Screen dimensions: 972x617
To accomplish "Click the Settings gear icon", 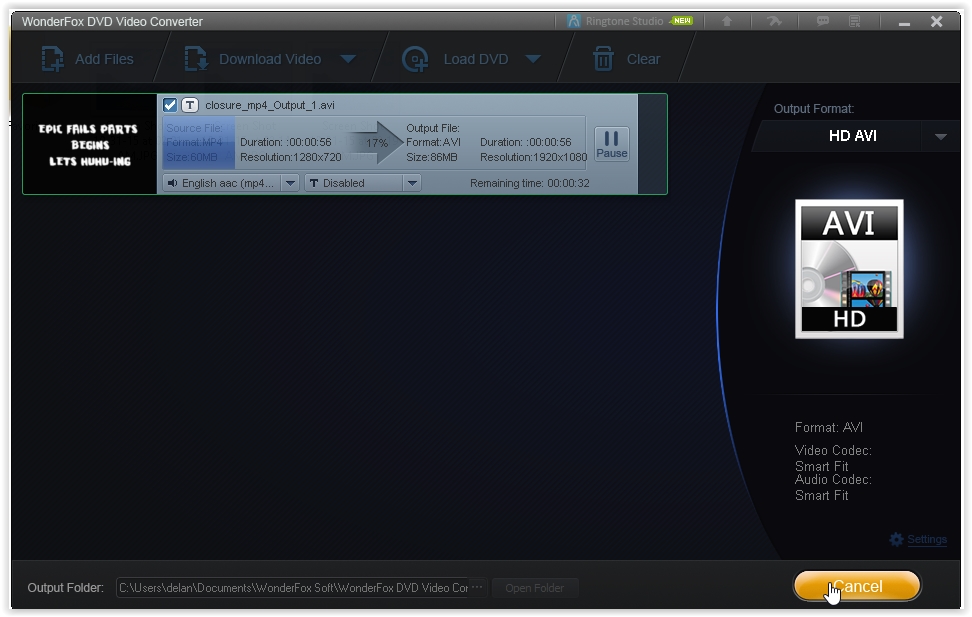I will pos(896,539).
